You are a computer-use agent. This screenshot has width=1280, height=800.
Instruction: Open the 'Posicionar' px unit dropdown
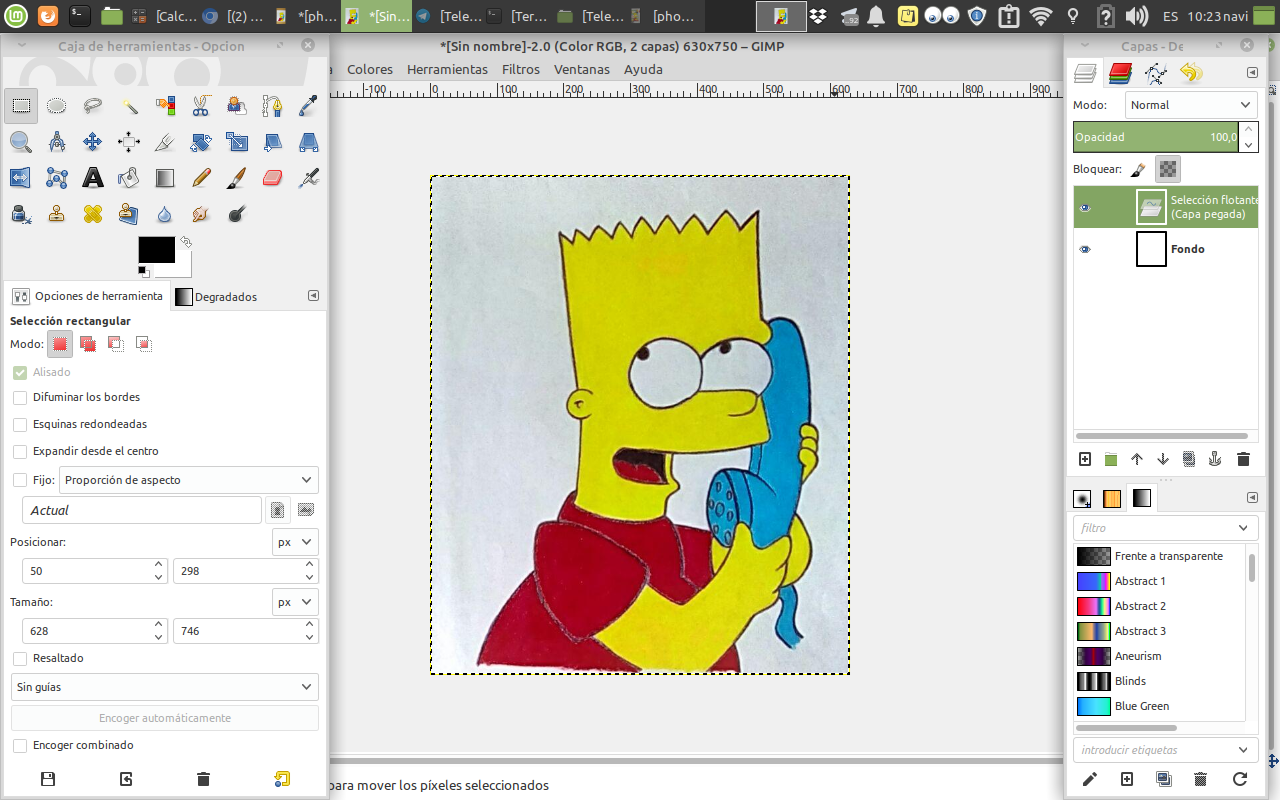click(x=295, y=542)
